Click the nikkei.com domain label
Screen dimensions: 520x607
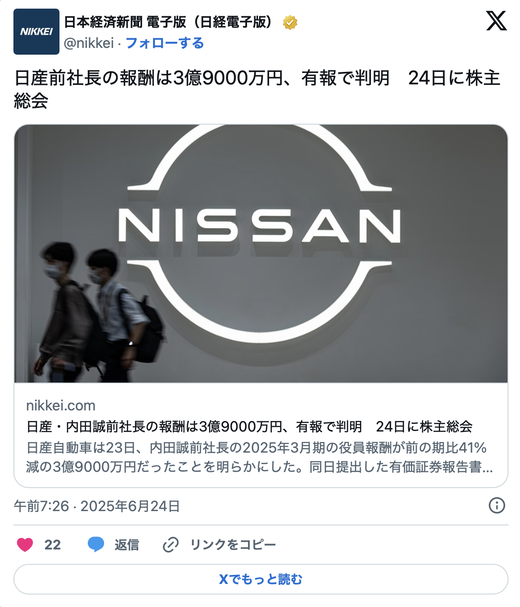coord(61,405)
